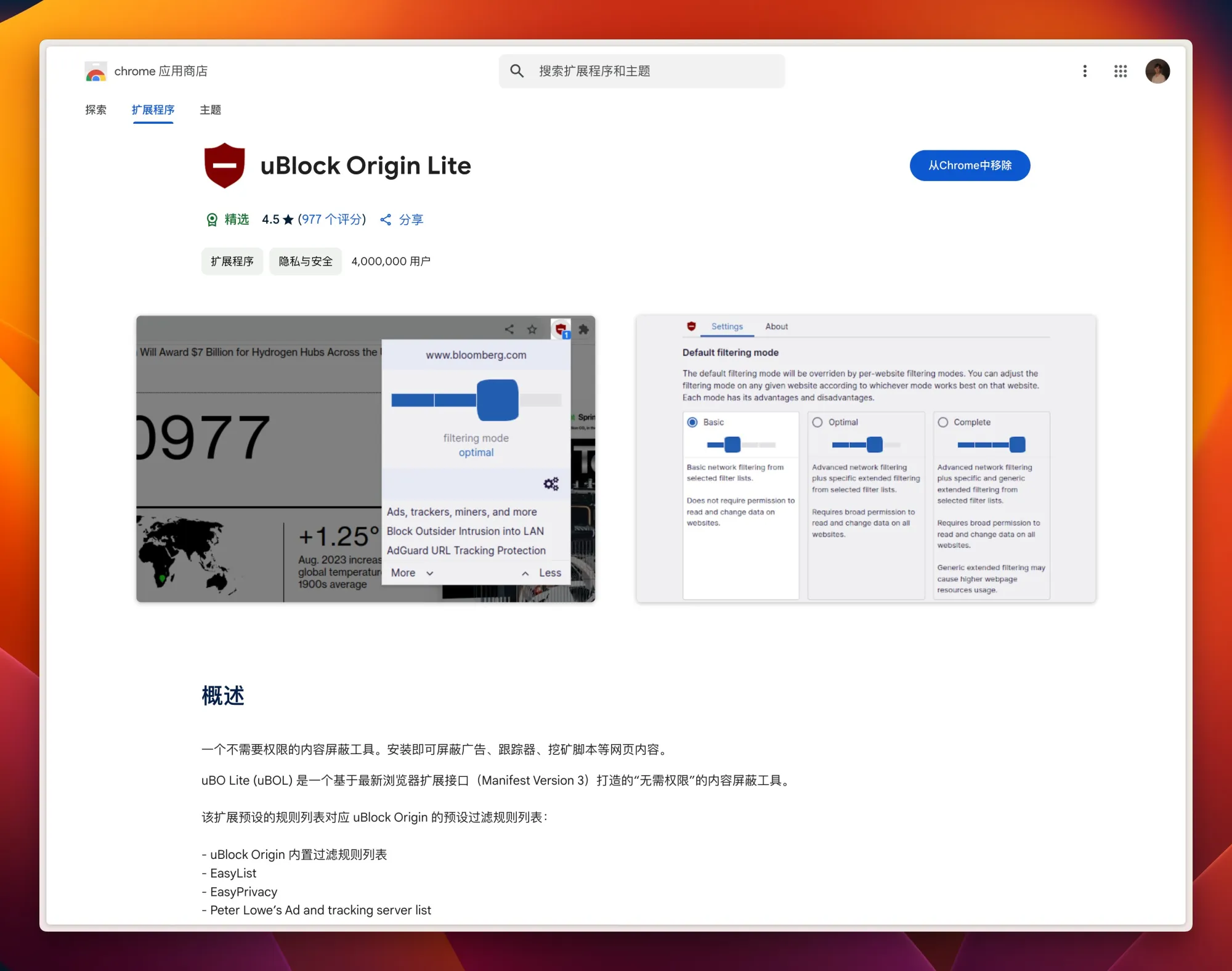This screenshot has height=971, width=1232.
Task: Click the magnifier search icon
Action: point(517,71)
